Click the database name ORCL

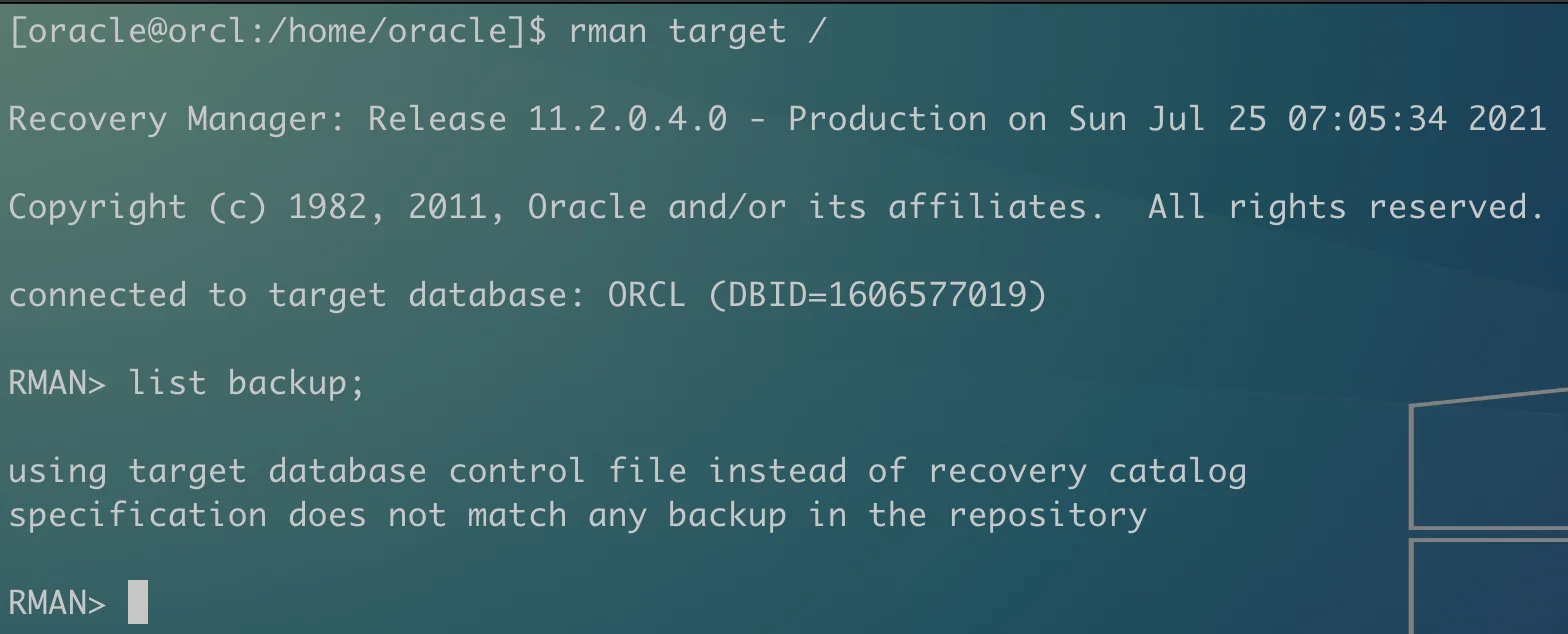point(647,295)
